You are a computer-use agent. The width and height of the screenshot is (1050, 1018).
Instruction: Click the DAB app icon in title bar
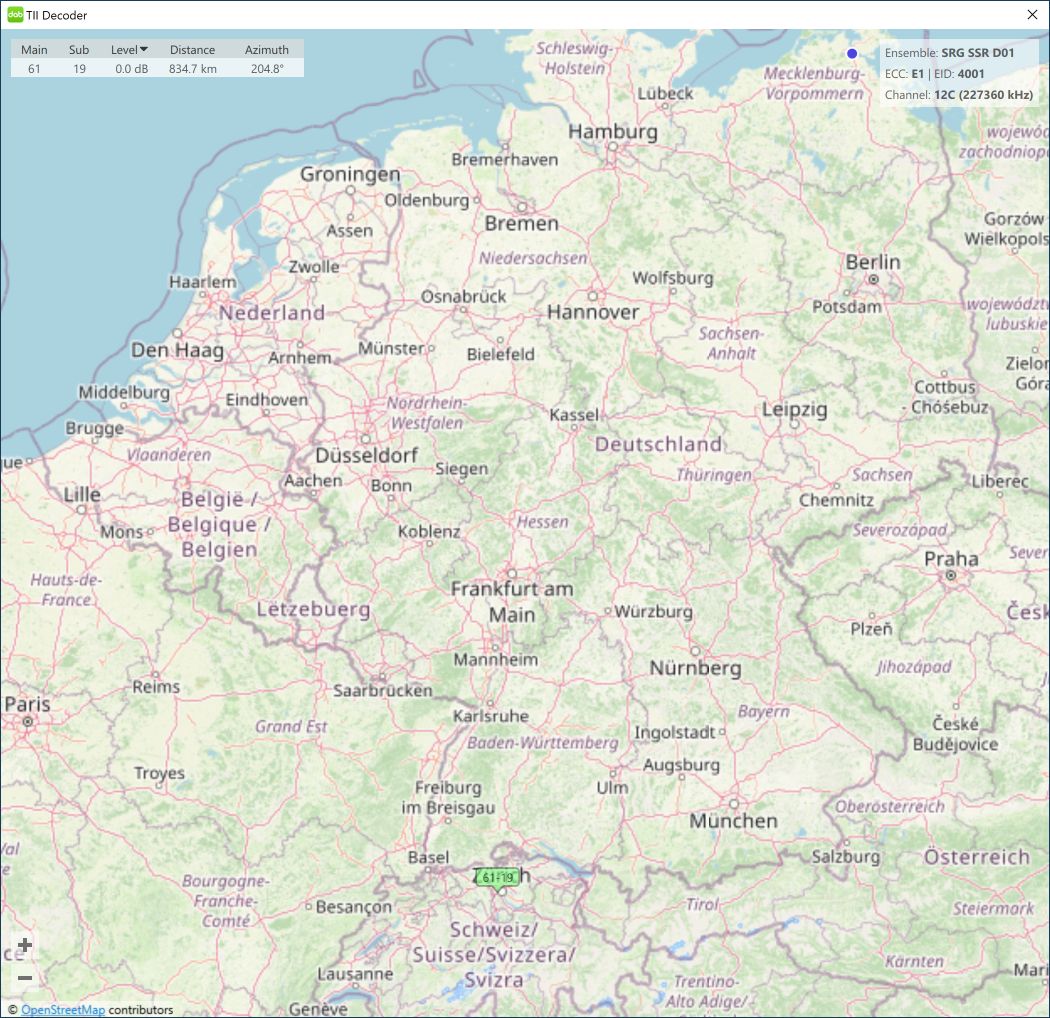pyautogui.click(x=15, y=15)
